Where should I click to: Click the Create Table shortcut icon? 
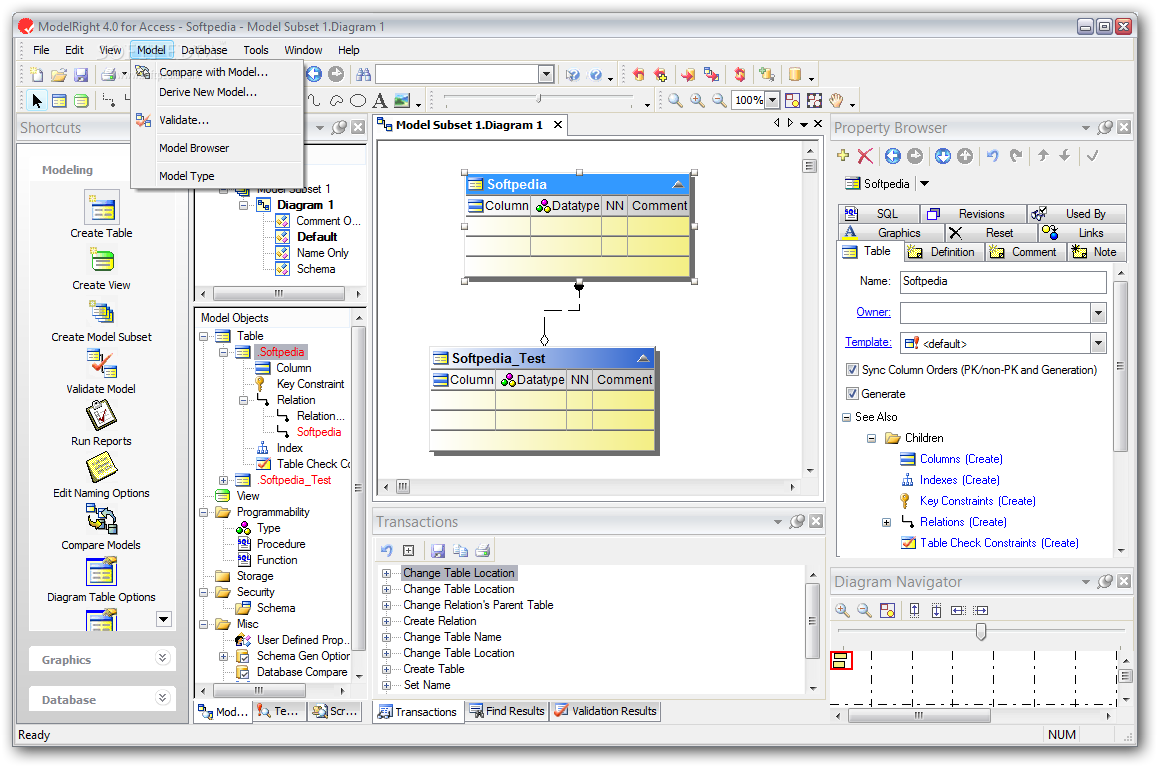pos(101,209)
